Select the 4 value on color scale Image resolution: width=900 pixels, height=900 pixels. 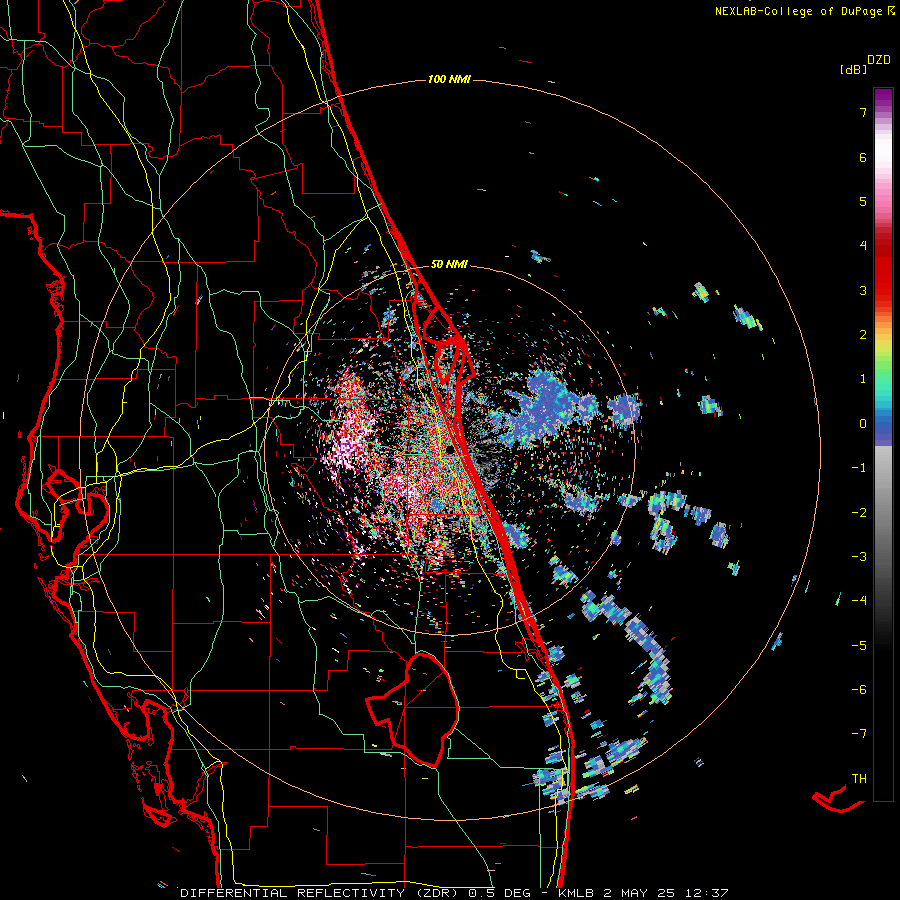click(x=863, y=246)
